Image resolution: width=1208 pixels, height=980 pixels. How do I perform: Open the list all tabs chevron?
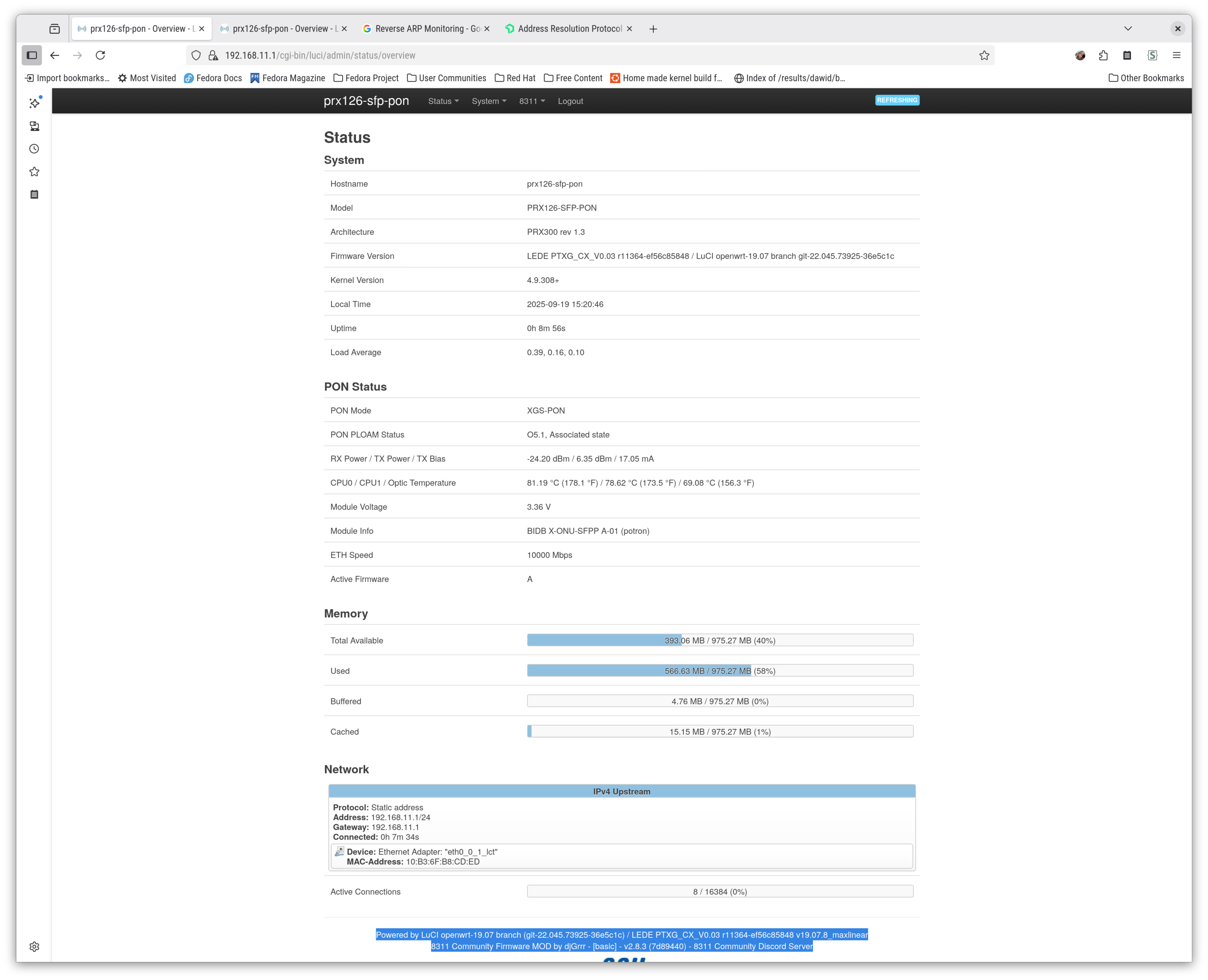click(1128, 29)
